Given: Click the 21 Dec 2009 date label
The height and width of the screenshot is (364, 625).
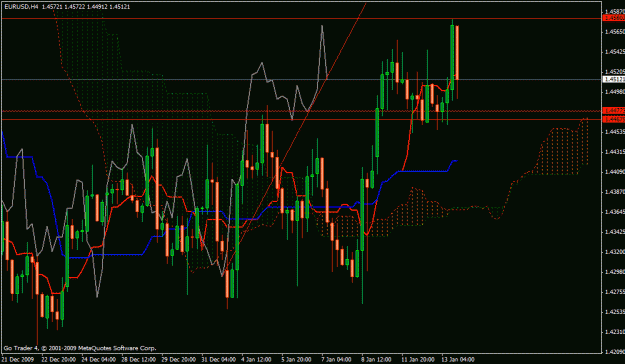Looking at the screenshot, I should [18, 359].
